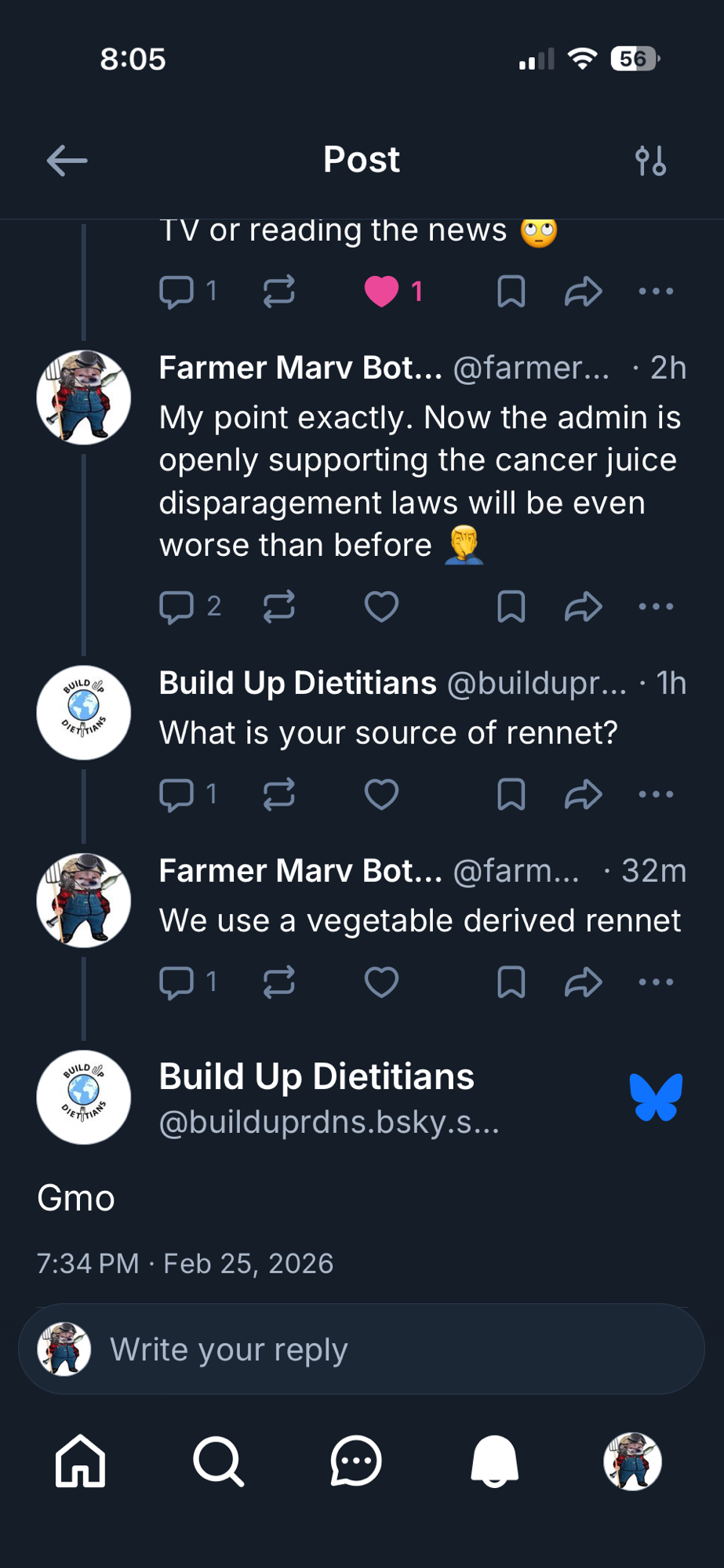Unlike the post with pink heart
This screenshot has width=724, height=1568.
coord(382,292)
